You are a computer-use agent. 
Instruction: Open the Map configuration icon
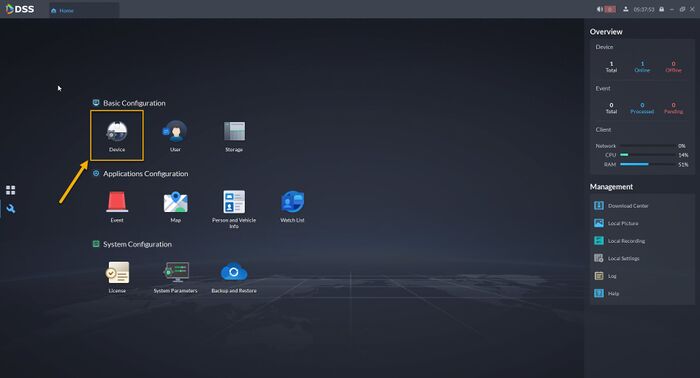(x=175, y=202)
